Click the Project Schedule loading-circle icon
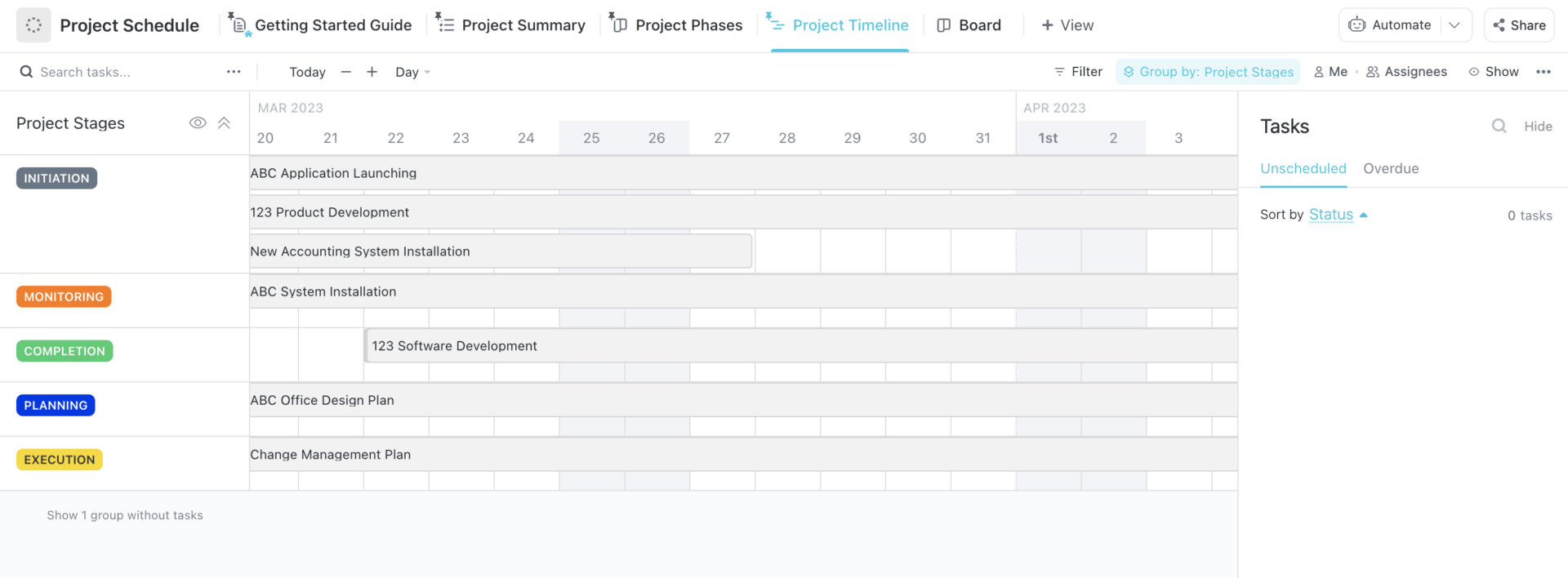This screenshot has width=1568, height=578. coord(33,25)
